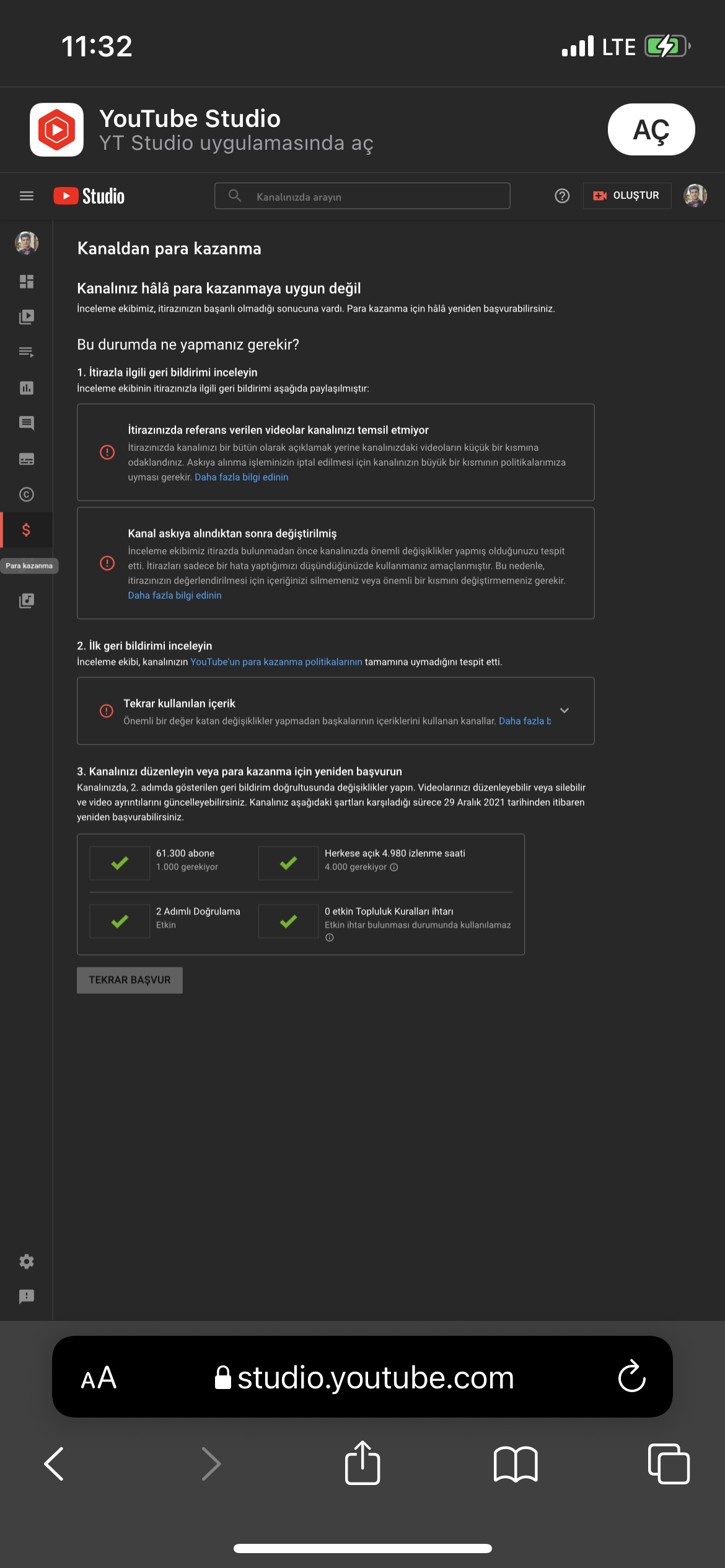Open the help question mark icon
This screenshot has width=725, height=1568.
coord(562,196)
